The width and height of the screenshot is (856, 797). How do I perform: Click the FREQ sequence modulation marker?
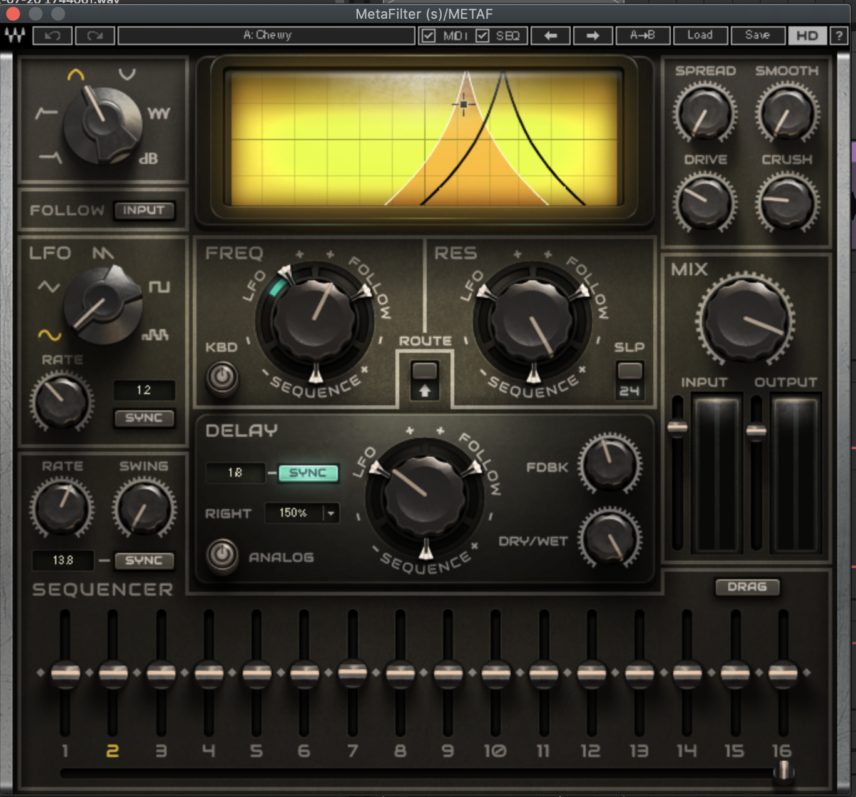point(316,374)
